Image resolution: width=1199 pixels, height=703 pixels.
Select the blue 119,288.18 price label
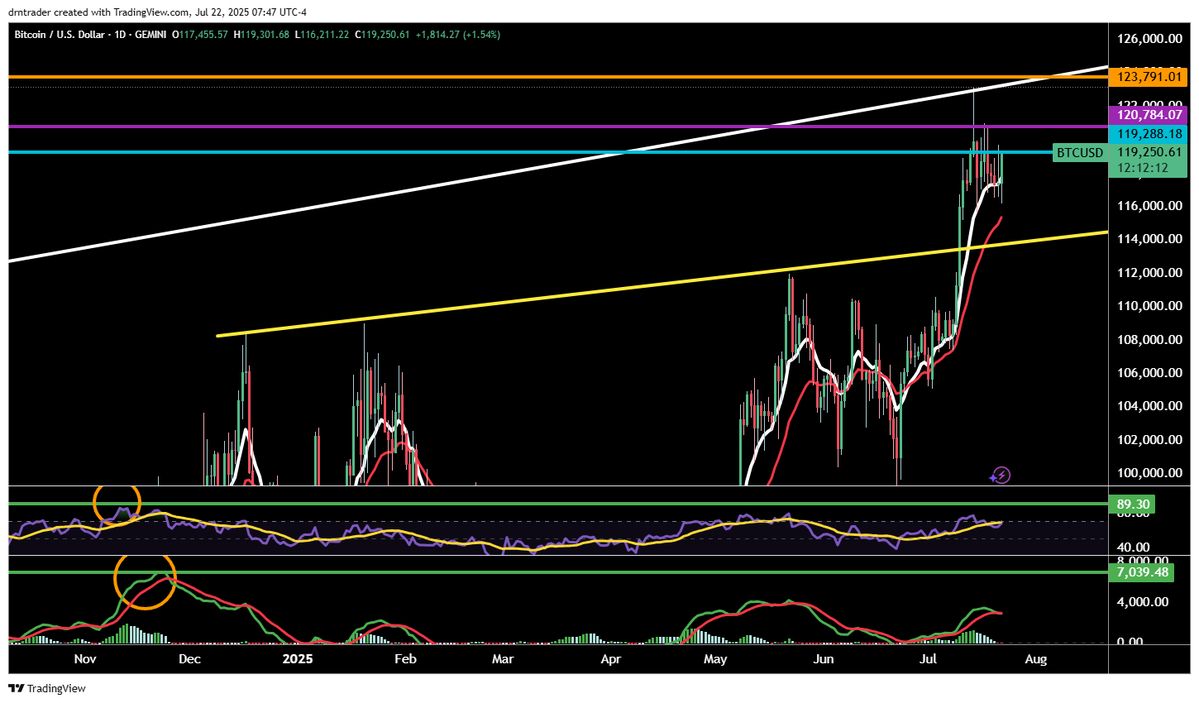pyautogui.click(x=1149, y=134)
